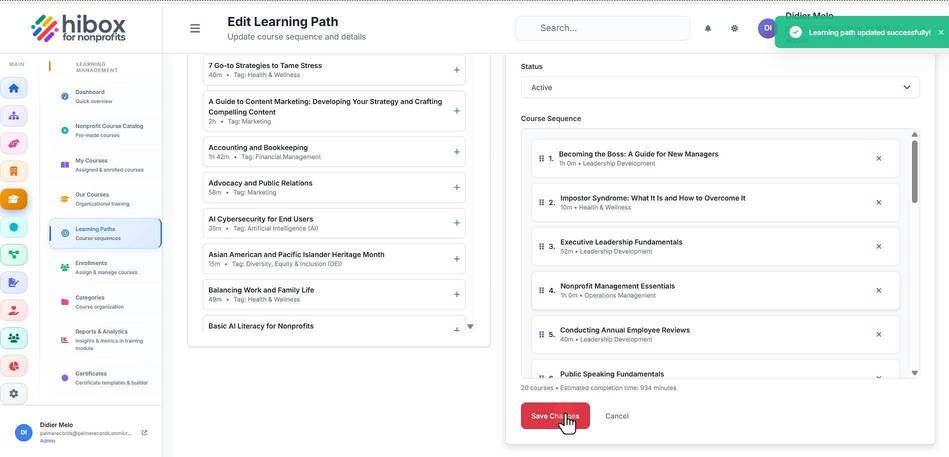Add AI Cybersecurity for End Users course
Screen dimensions: 949x457
[456, 223]
